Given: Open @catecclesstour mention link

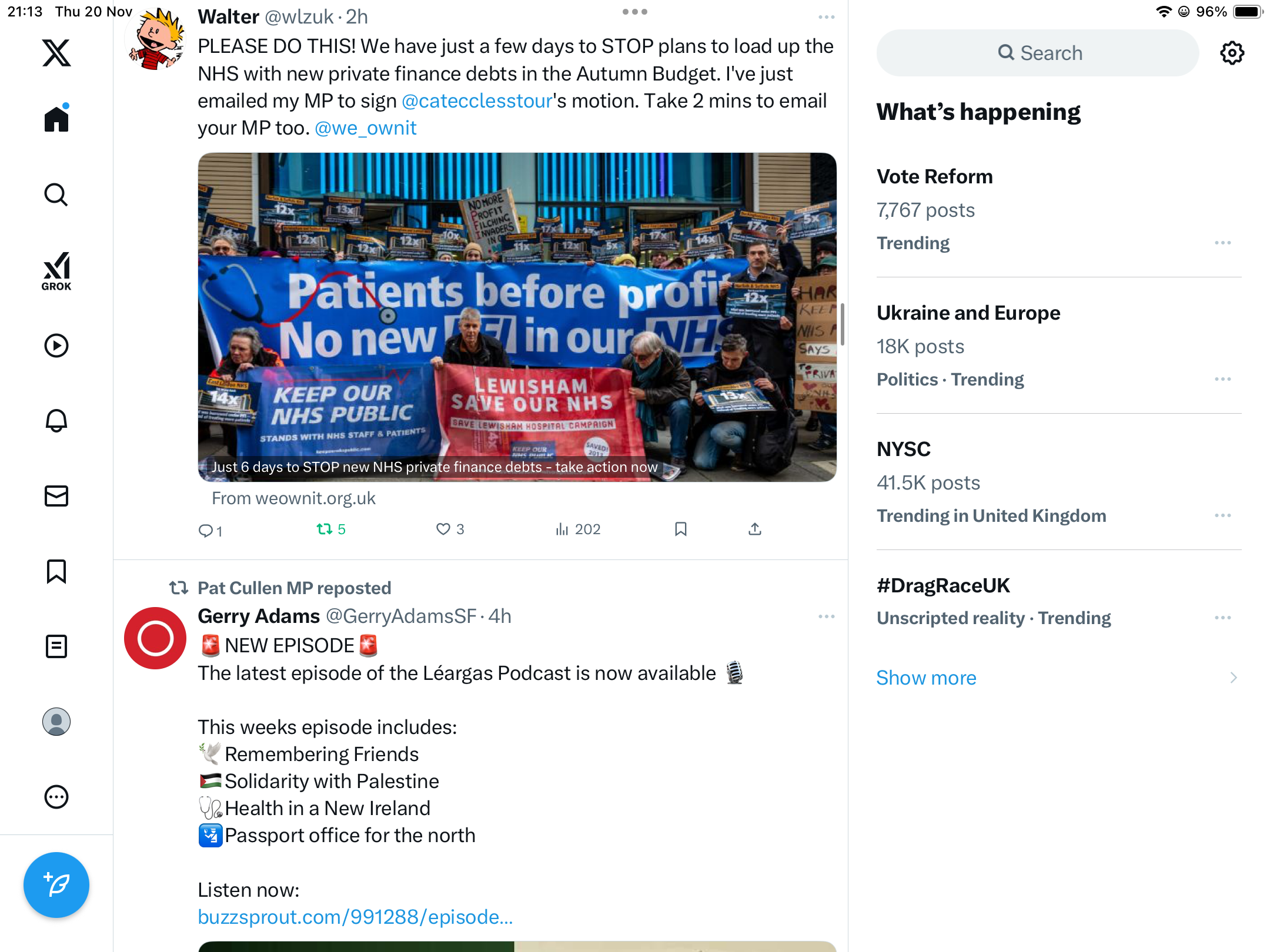Looking at the screenshot, I should click(x=477, y=100).
